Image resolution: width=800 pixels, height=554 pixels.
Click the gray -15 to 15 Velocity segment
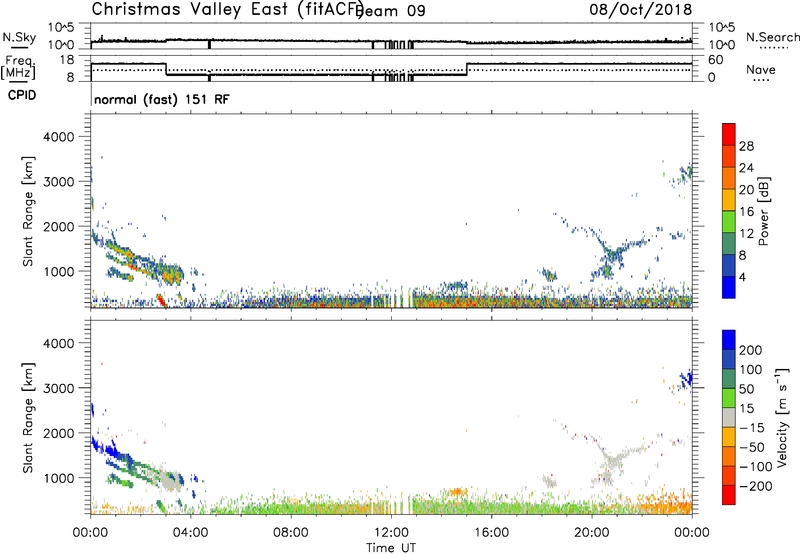coord(729,417)
